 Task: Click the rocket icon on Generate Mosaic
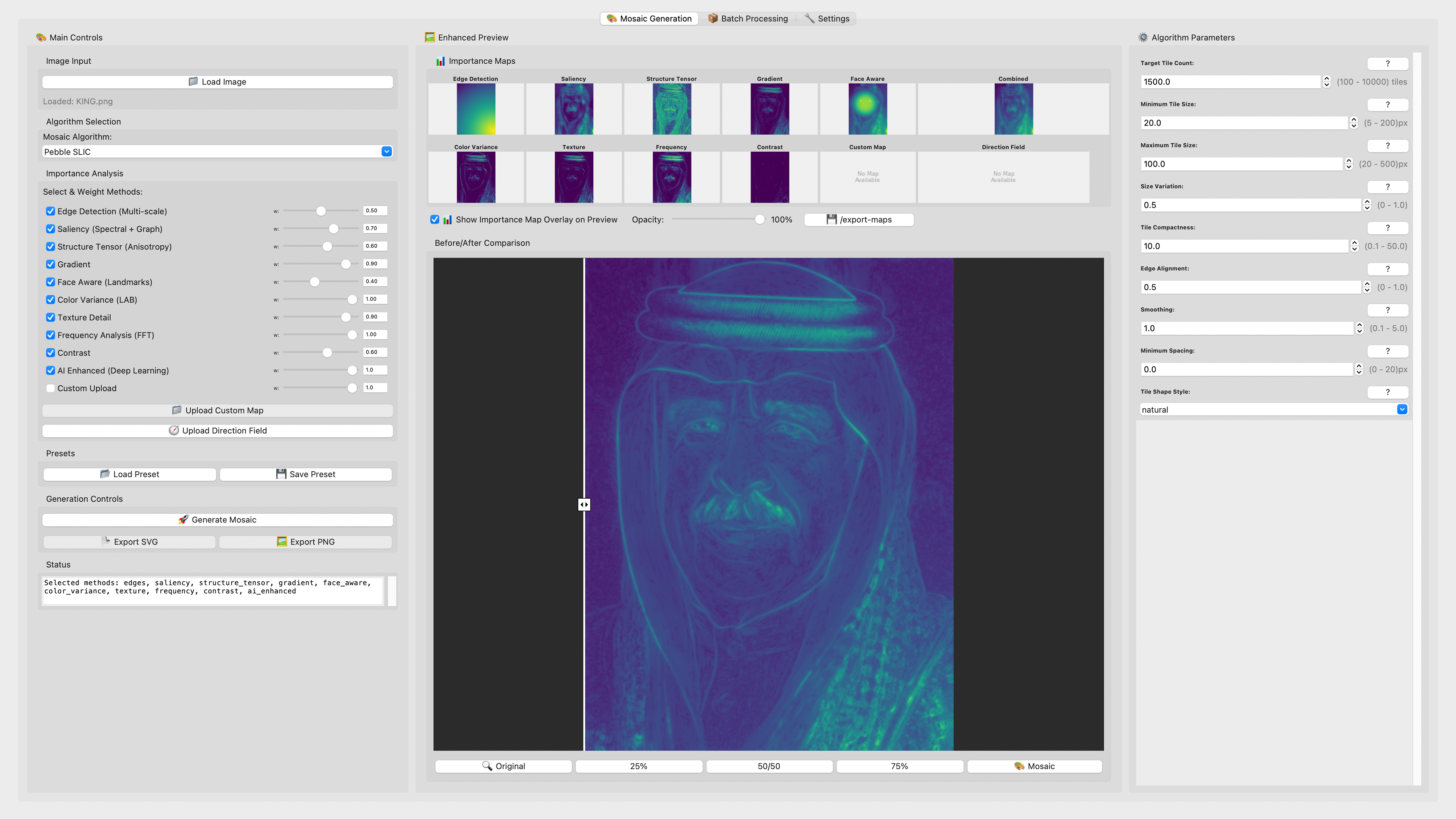click(183, 519)
